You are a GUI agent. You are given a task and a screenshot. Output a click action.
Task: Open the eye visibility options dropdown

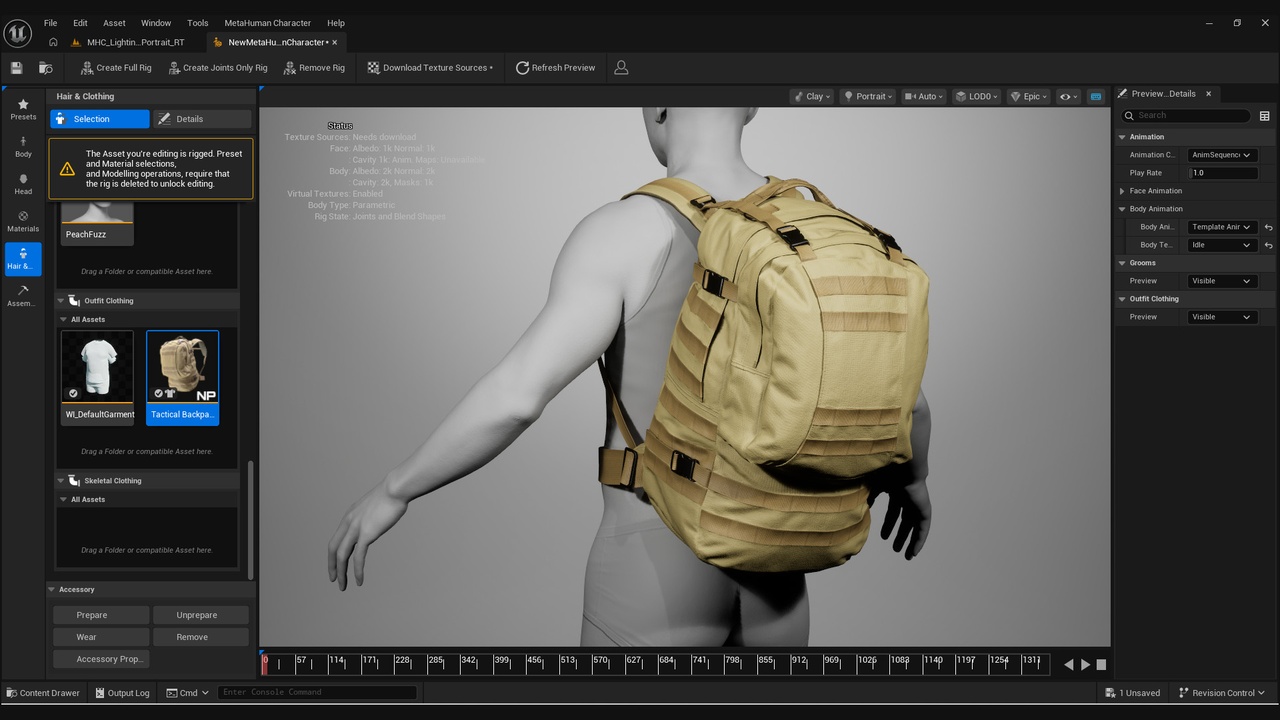coord(1069,97)
